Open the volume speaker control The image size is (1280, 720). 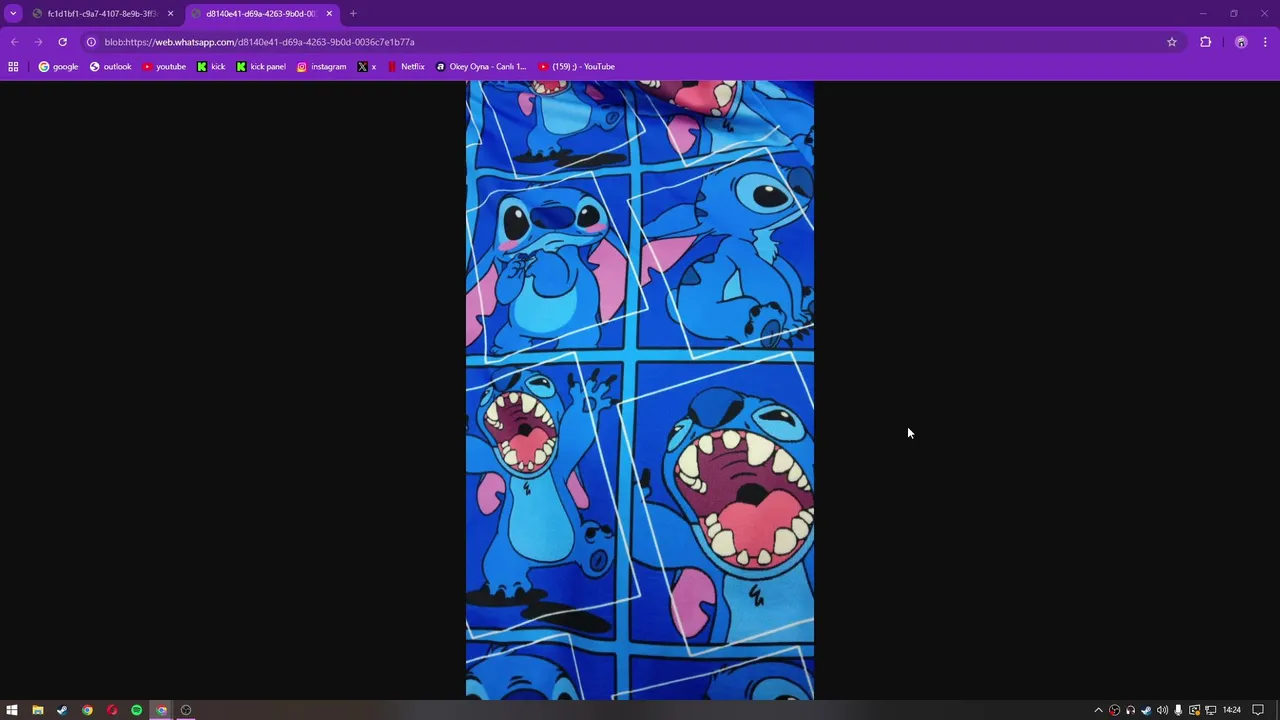(x=1162, y=710)
